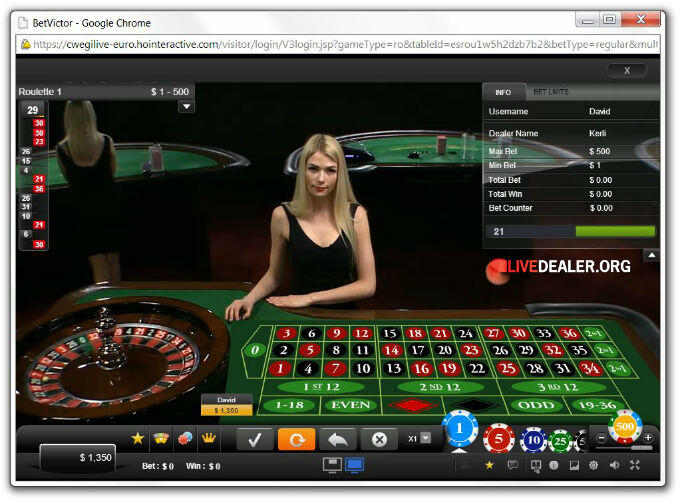The width and height of the screenshot is (680, 500).
Task: Bet on ODD
Action: (536, 405)
